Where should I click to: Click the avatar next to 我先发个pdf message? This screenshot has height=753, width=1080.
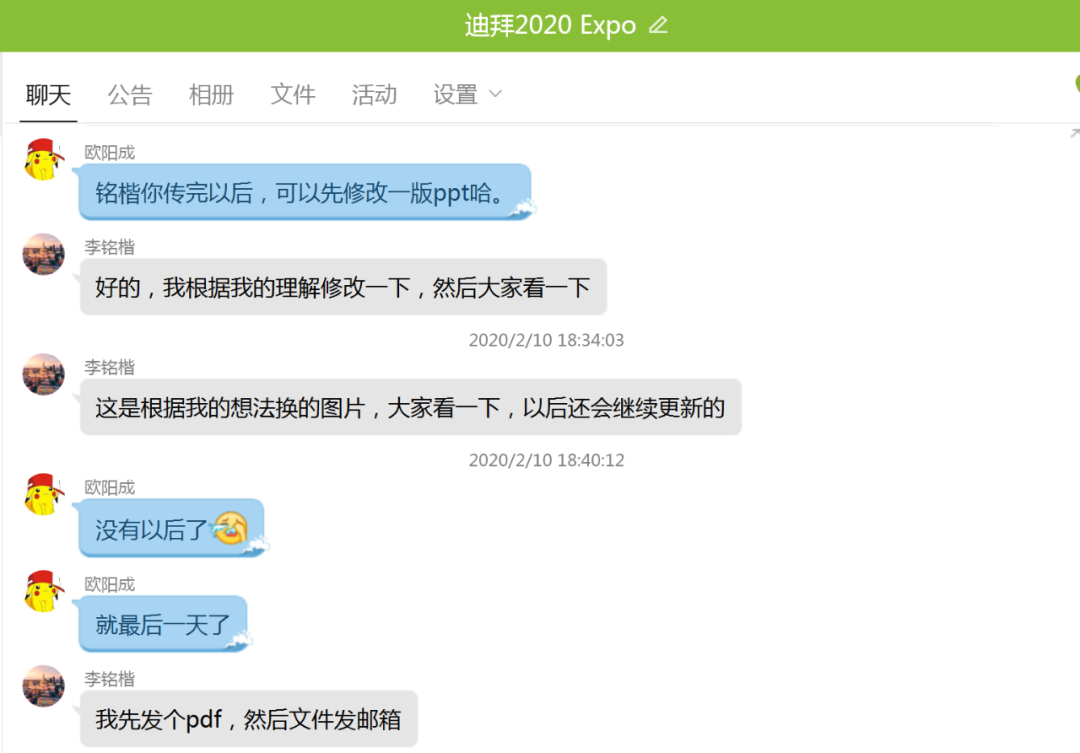point(43,685)
